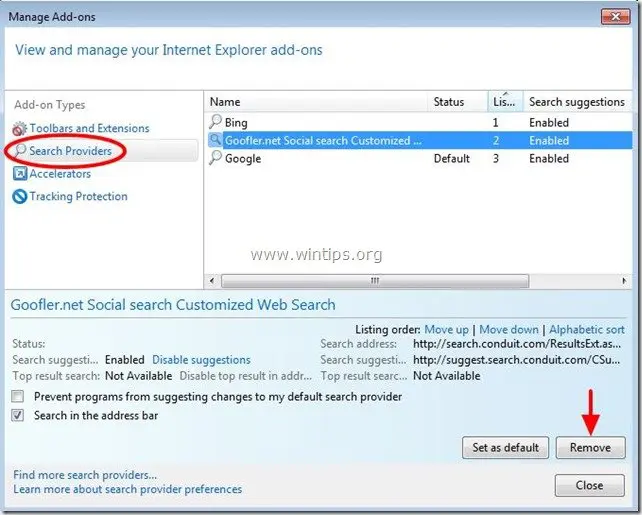
Task: Open the Accelerators add-on type
Action: tap(60, 174)
